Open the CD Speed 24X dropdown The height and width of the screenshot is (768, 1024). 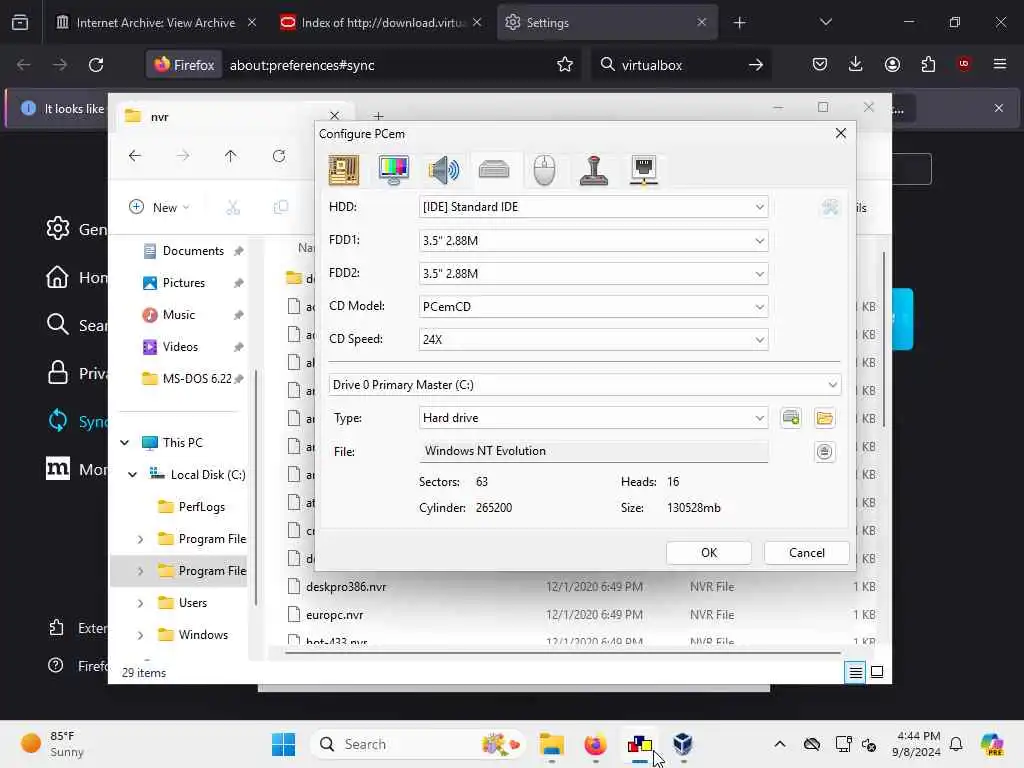(x=593, y=340)
